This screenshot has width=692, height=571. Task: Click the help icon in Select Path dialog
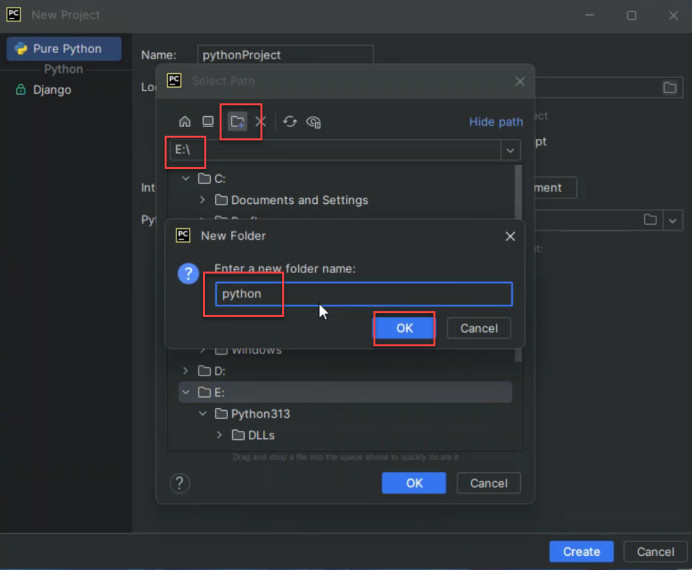(x=180, y=483)
